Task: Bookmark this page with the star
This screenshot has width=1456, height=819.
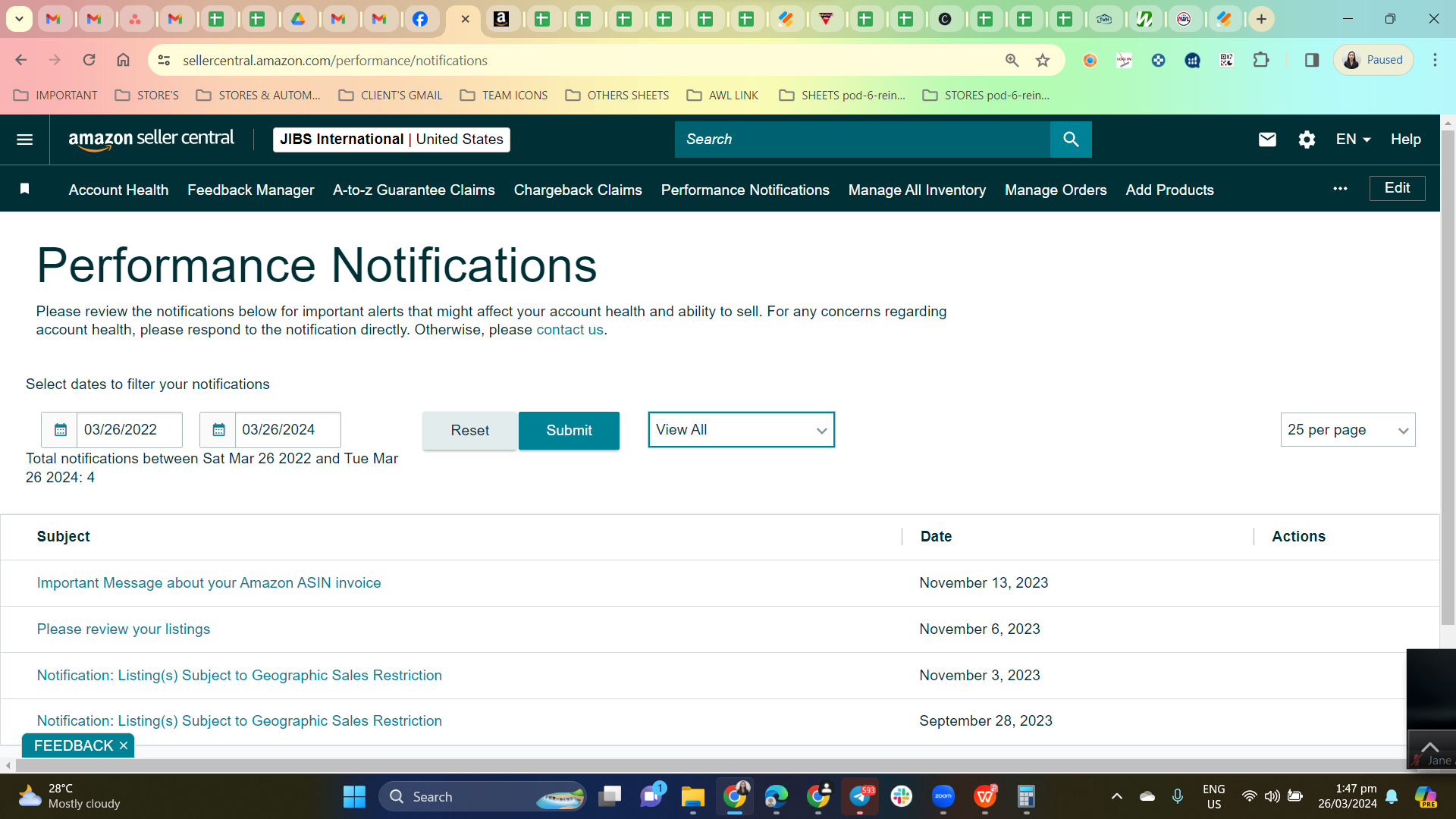Action: pos(1043,60)
